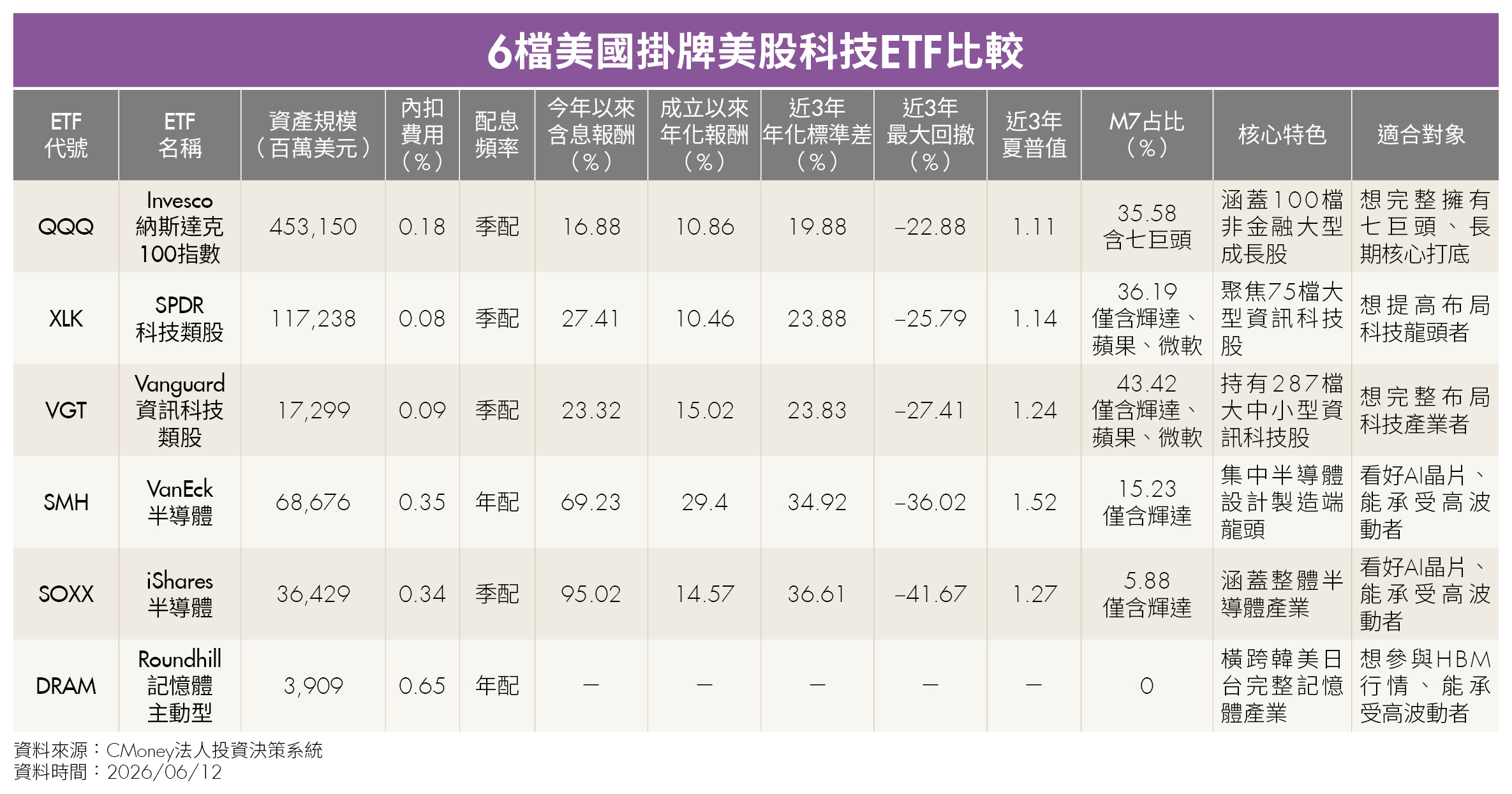
Task: Click the max drawdown value –36.02
Action: coord(930,502)
